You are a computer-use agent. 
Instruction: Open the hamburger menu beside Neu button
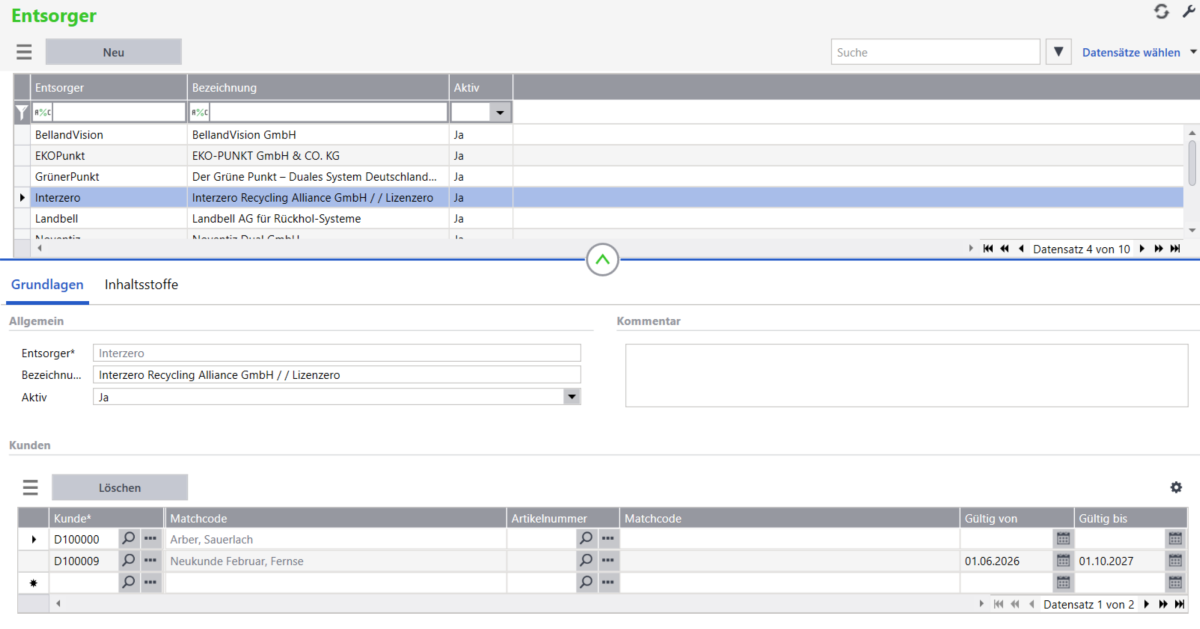24,52
